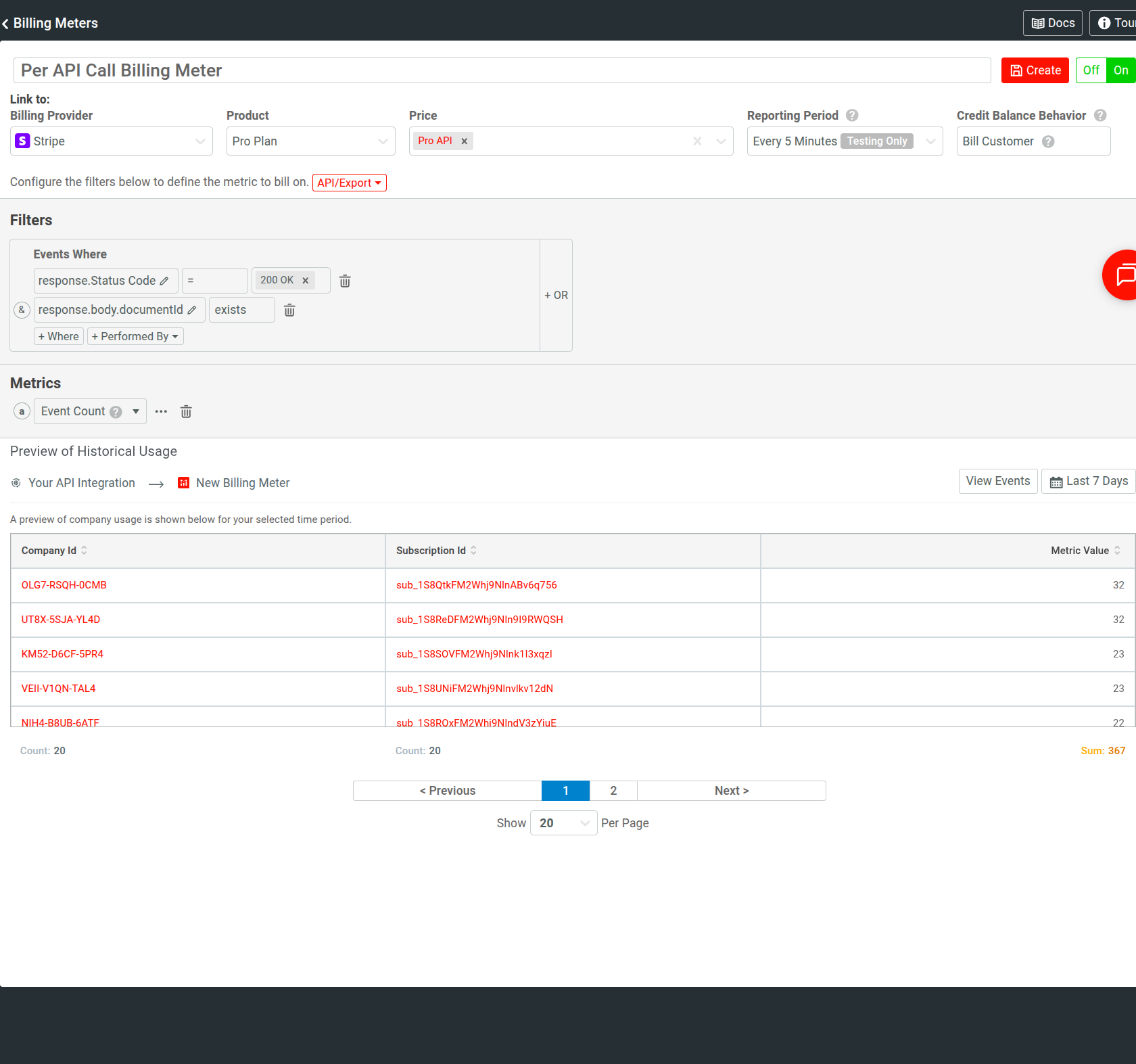Delete the Event Count metric
Viewport: 1136px width, 1064px height.
click(186, 411)
